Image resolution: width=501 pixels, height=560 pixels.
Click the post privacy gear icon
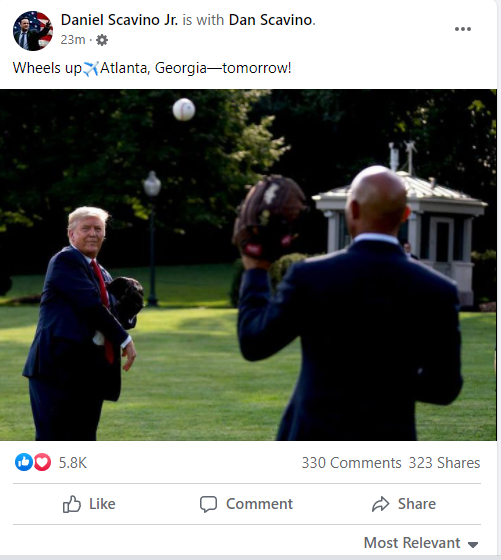[x=102, y=40]
